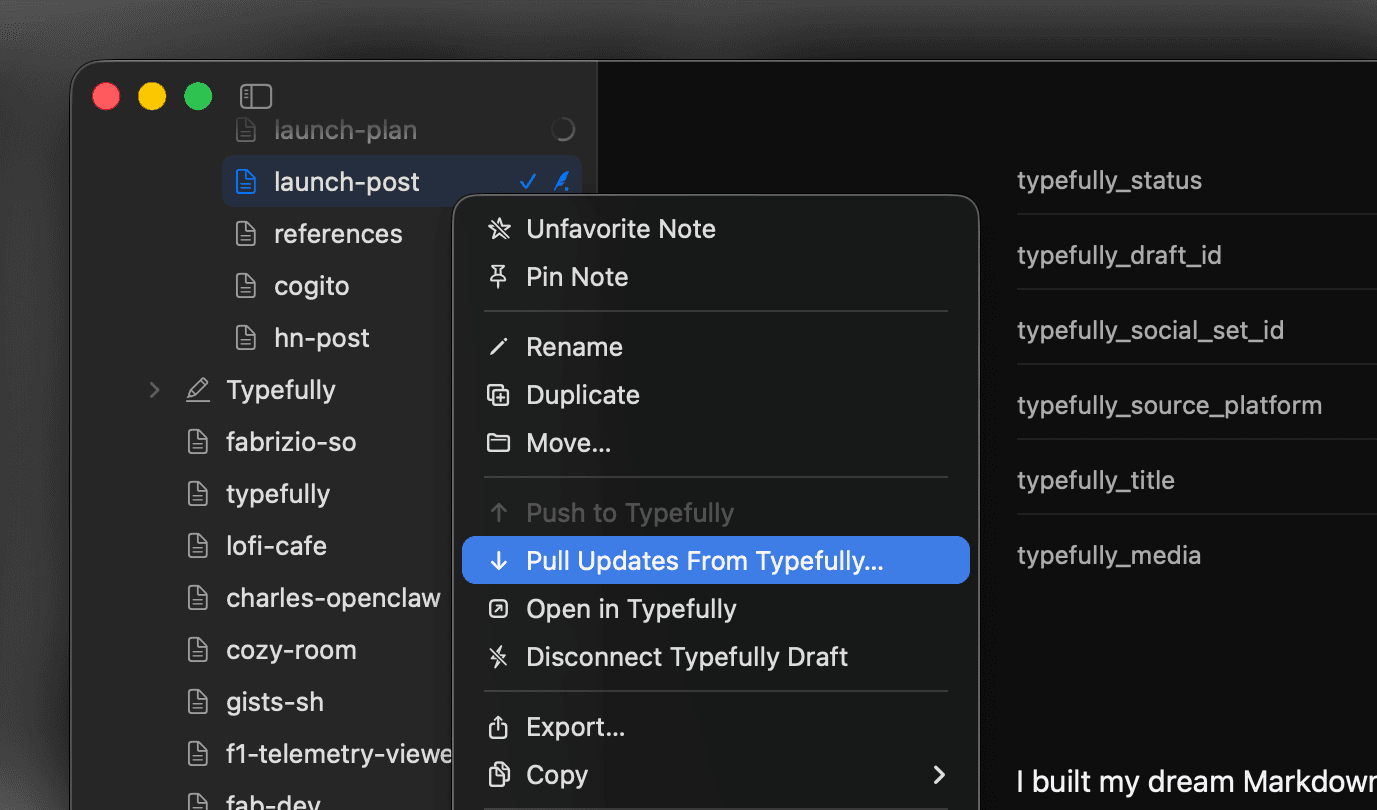Select Duplicate in the context menu

[x=716, y=395]
